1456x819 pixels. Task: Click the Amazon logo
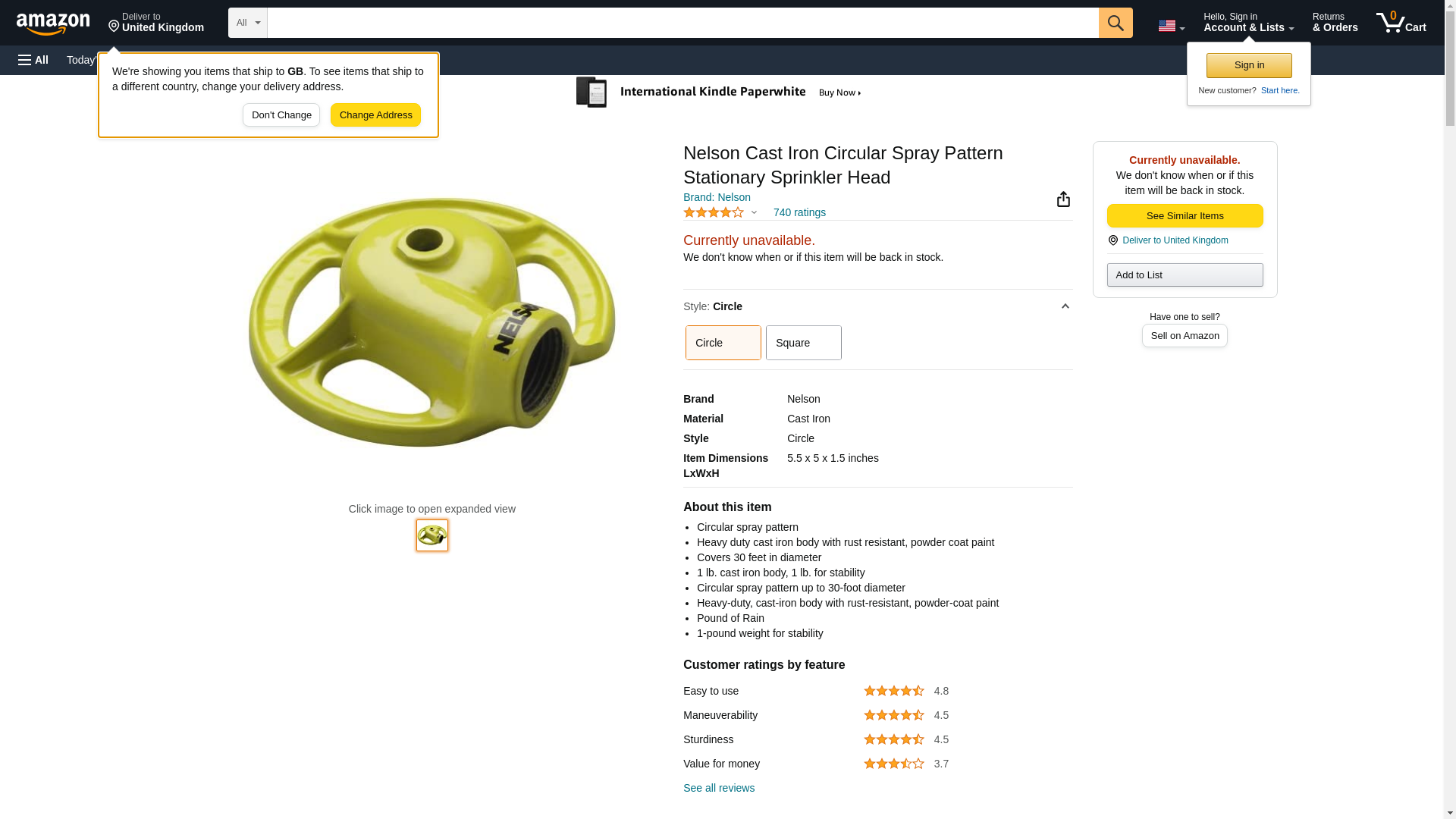click(53, 24)
